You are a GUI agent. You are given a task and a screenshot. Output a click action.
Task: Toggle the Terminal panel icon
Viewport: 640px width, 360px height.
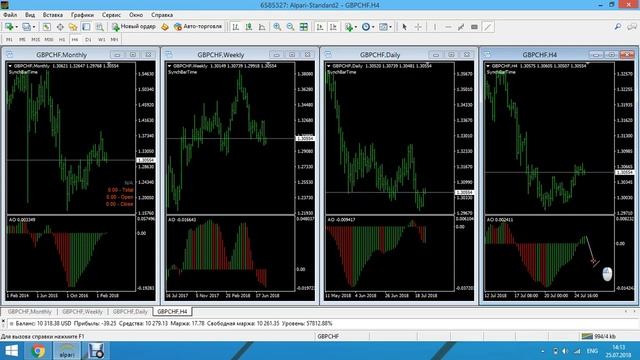[x=86, y=27]
